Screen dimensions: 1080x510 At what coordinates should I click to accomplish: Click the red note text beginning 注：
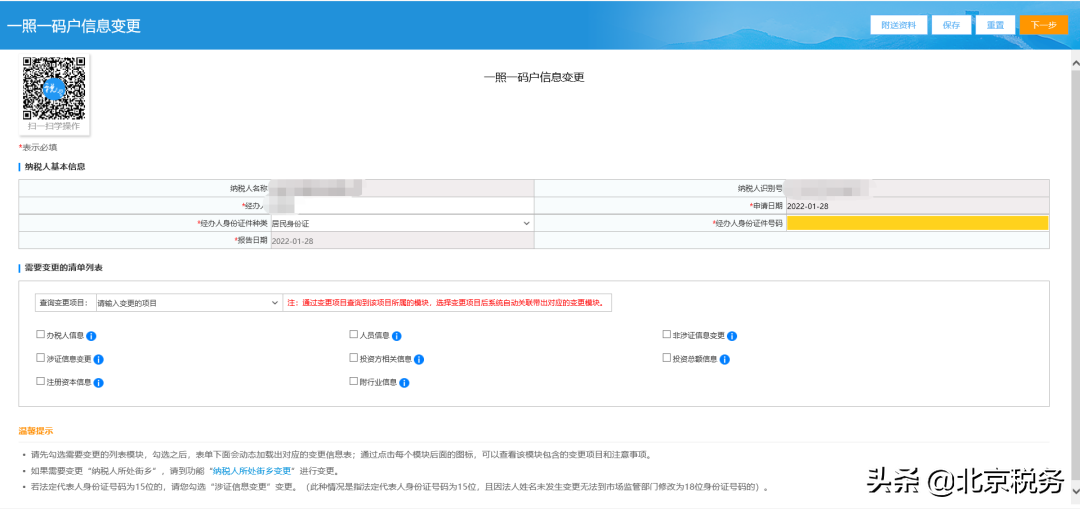448,303
